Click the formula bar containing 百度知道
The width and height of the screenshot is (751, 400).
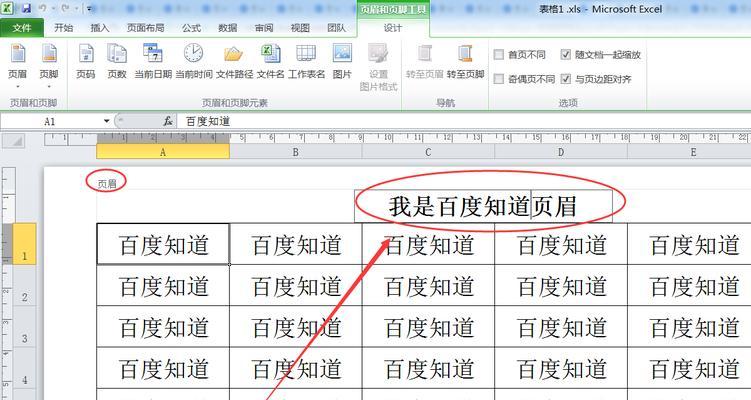463,121
